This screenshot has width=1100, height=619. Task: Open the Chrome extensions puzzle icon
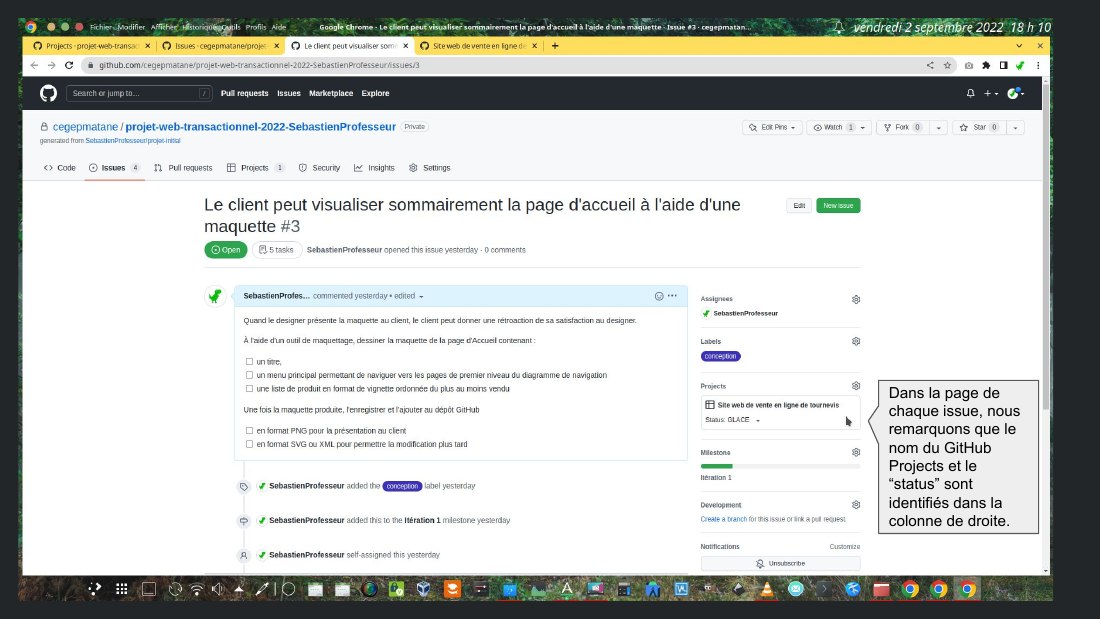[x=986, y=65]
